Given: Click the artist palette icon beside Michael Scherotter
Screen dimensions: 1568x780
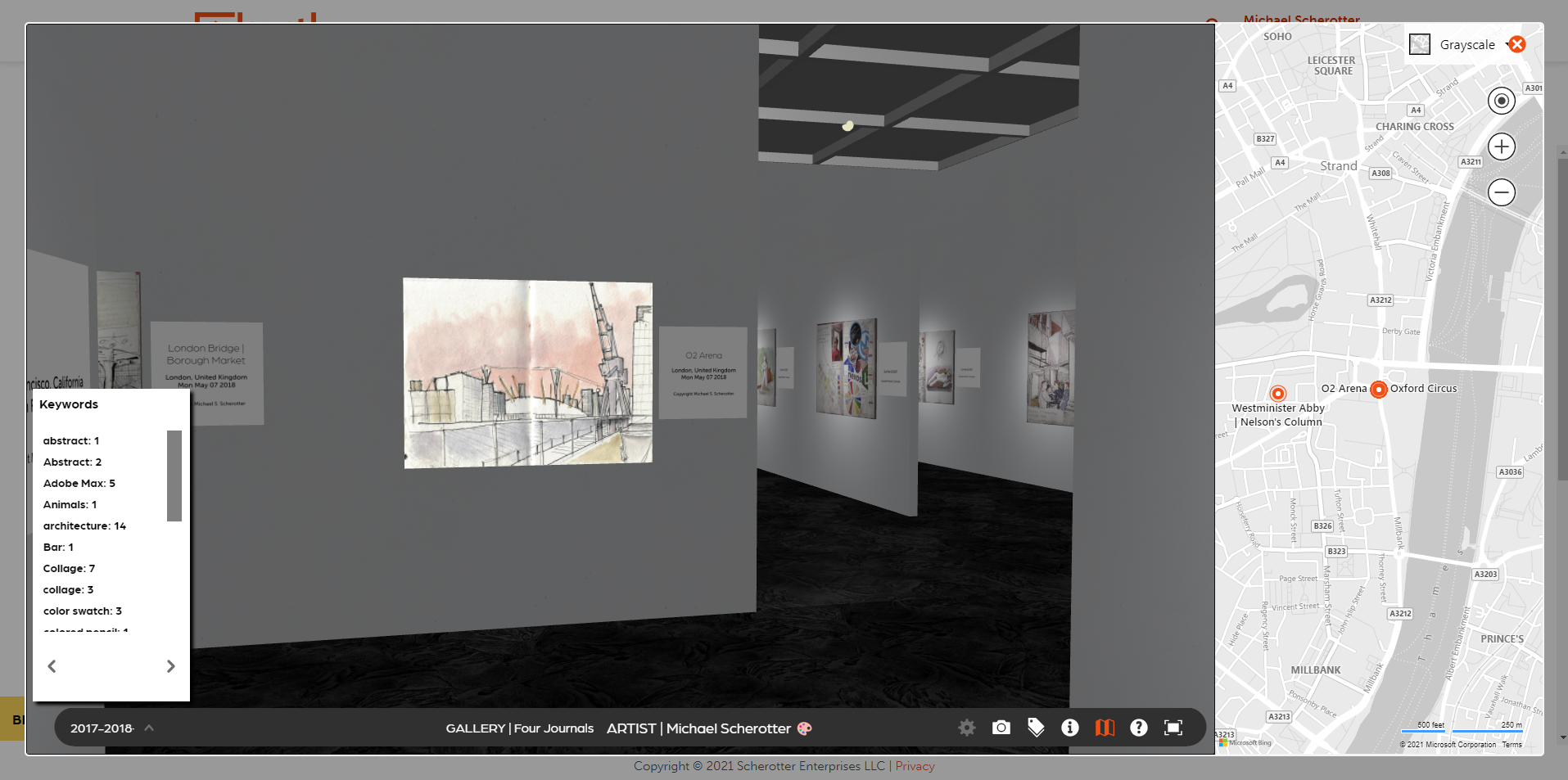Looking at the screenshot, I should coord(805,728).
